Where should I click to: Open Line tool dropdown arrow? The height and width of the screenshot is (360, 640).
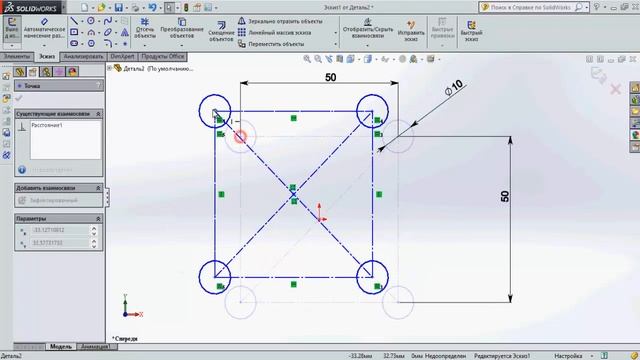tap(82, 21)
